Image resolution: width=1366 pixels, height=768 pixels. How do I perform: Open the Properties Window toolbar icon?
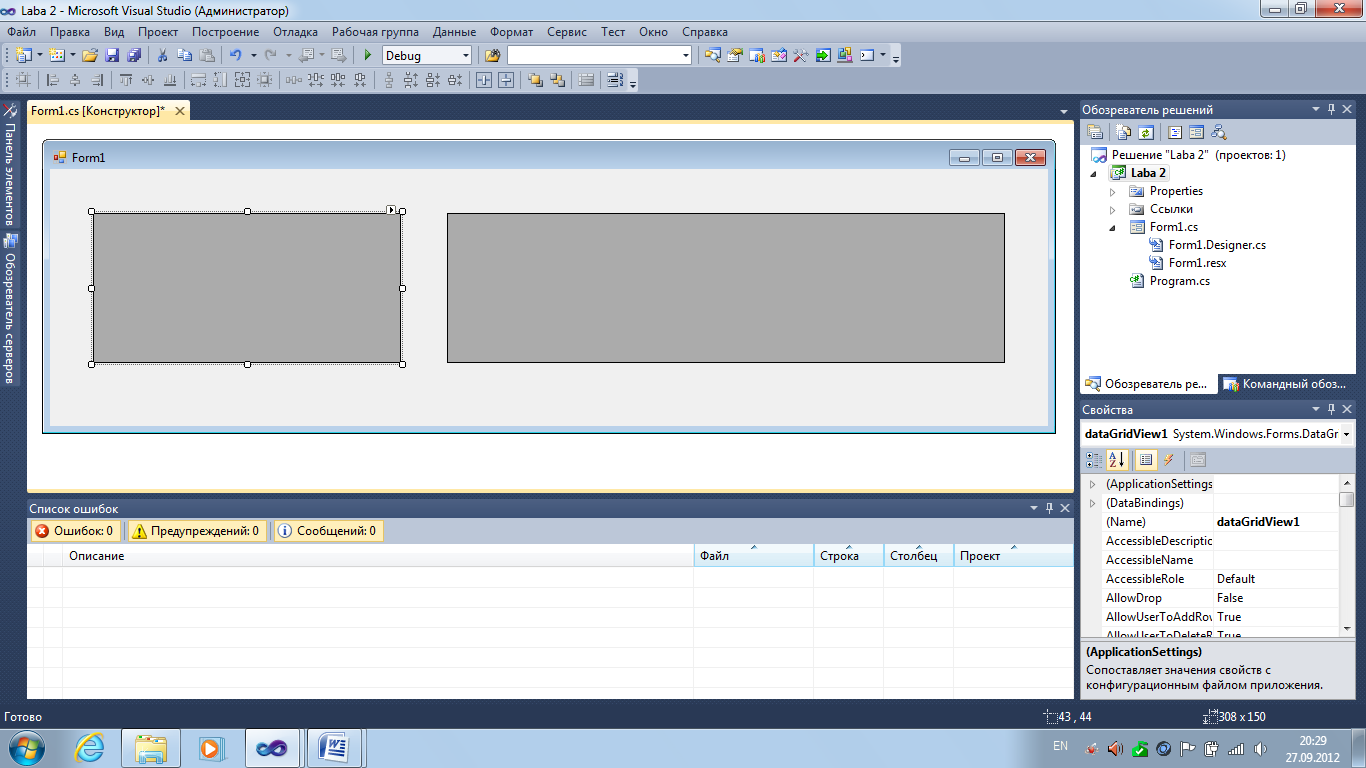[735, 56]
